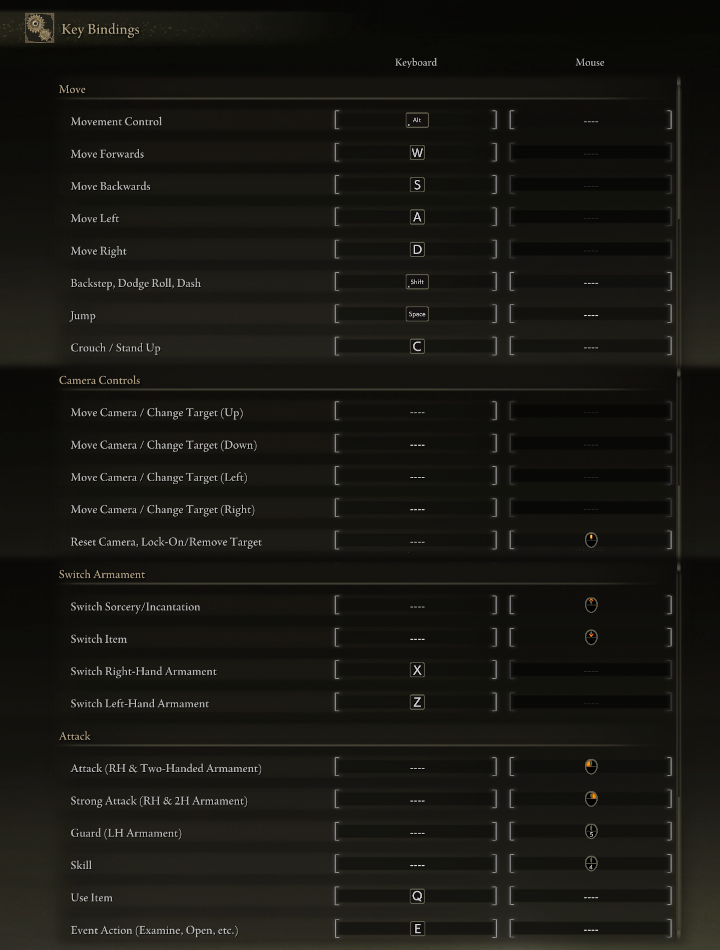The width and height of the screenshot is (720, 950).
Task: Click the right-click mouse icon for Strong Attack
Action: point(591,800)
